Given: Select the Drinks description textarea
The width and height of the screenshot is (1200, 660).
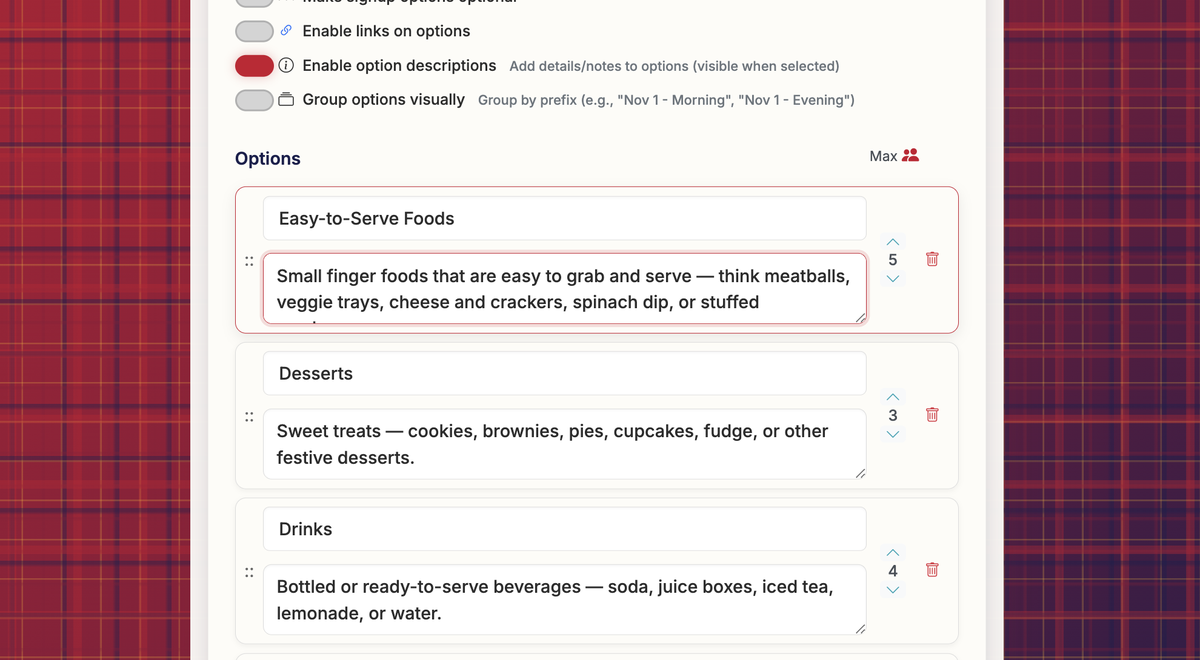Looking at the screenshot, I should click(x=564, y=598).
